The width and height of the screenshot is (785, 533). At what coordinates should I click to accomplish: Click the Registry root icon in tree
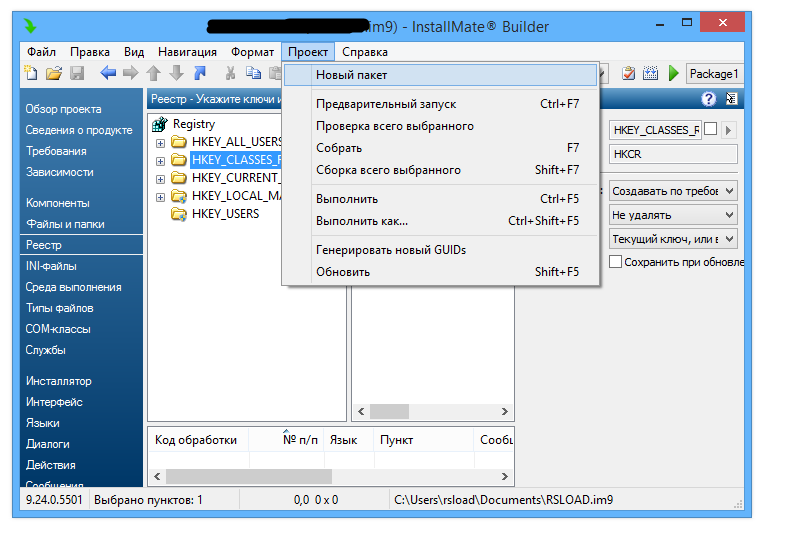[160, 124]
